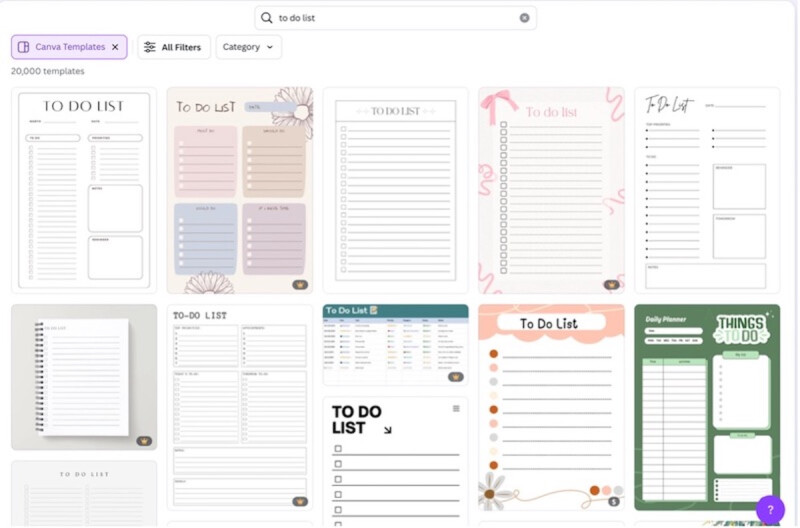Image resolution: width=800 pixels, height=528 pixels.
Task: Open the script-font To Do List template
Action: pos(707,190)
